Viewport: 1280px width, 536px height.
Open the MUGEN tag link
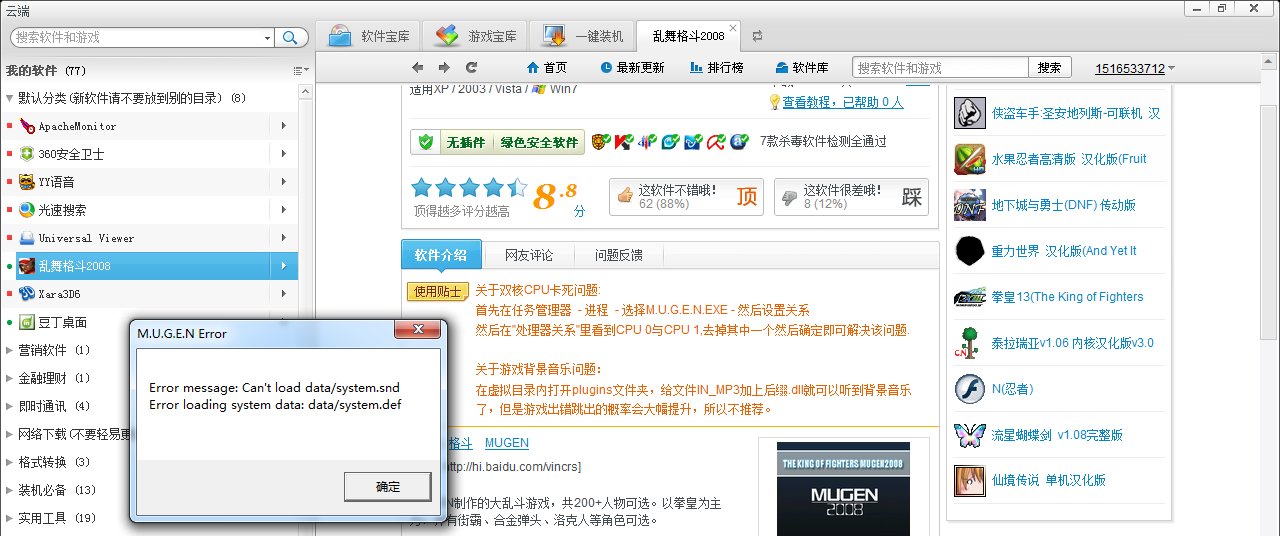tap(507, 443)
